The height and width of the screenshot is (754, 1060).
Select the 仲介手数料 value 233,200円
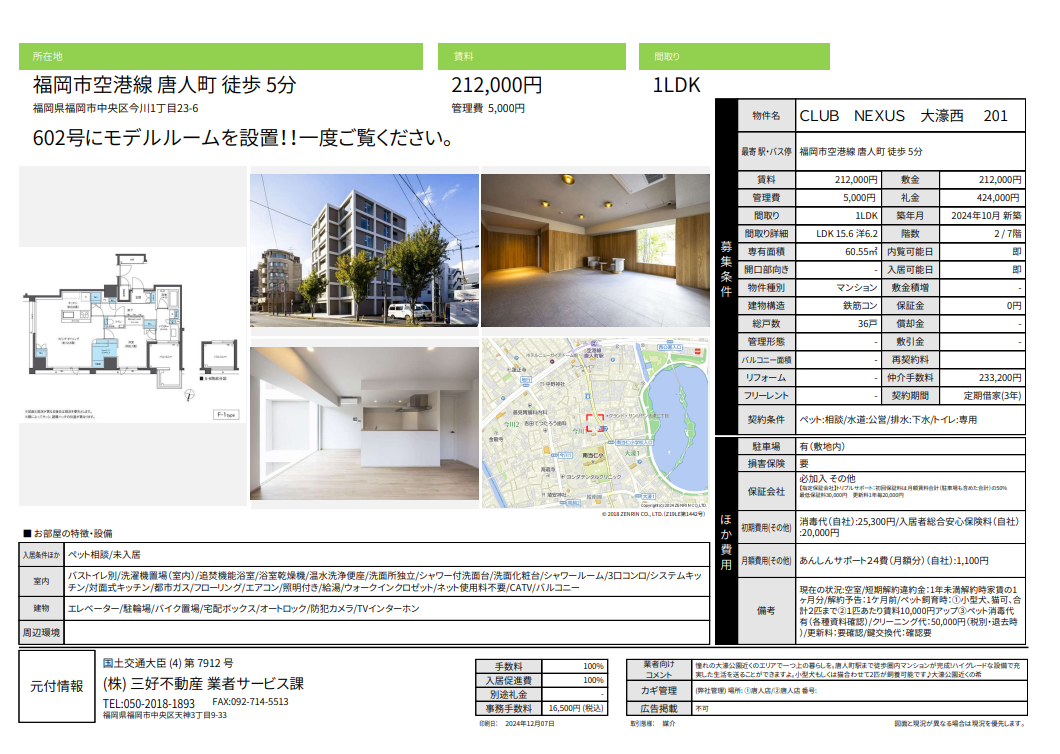coord(1001,378)
